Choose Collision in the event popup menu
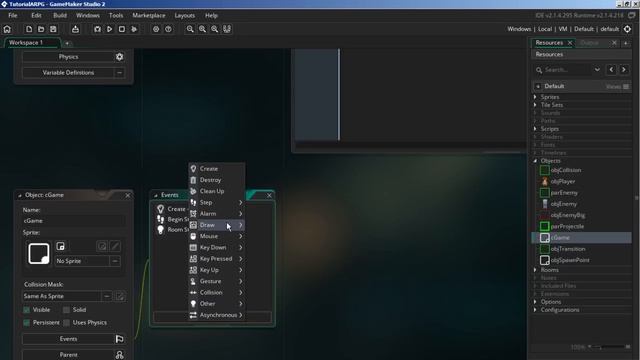The image size is (640, 360). point(217,293)
